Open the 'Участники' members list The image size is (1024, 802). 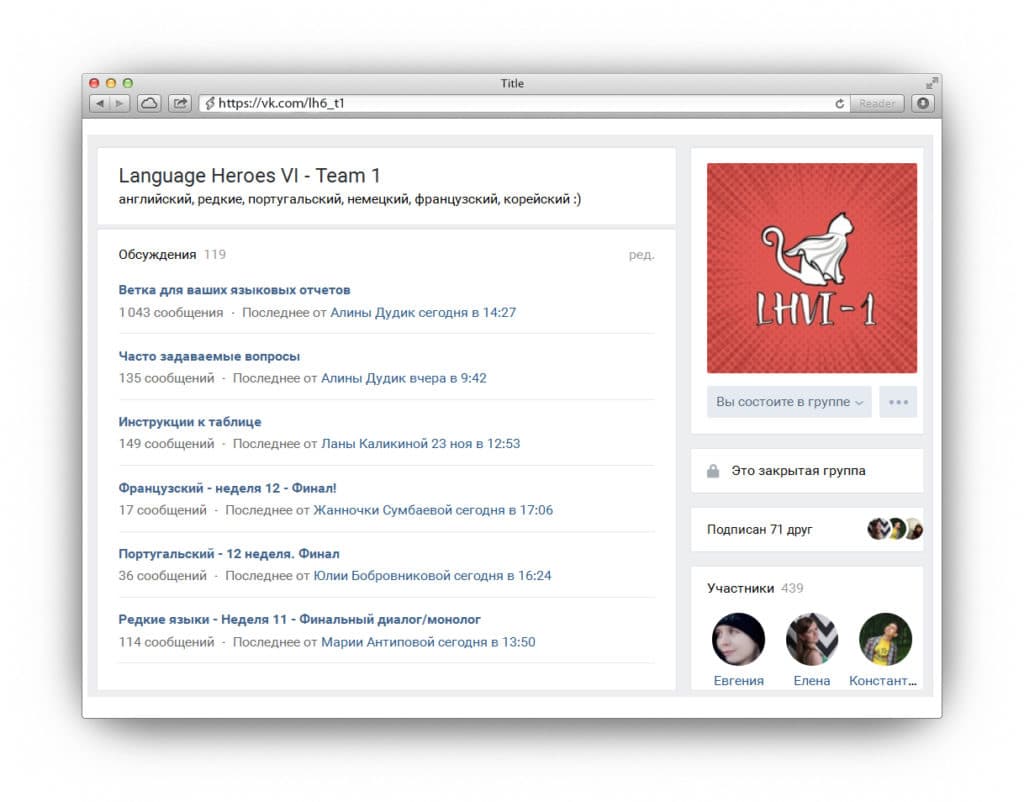740,588
